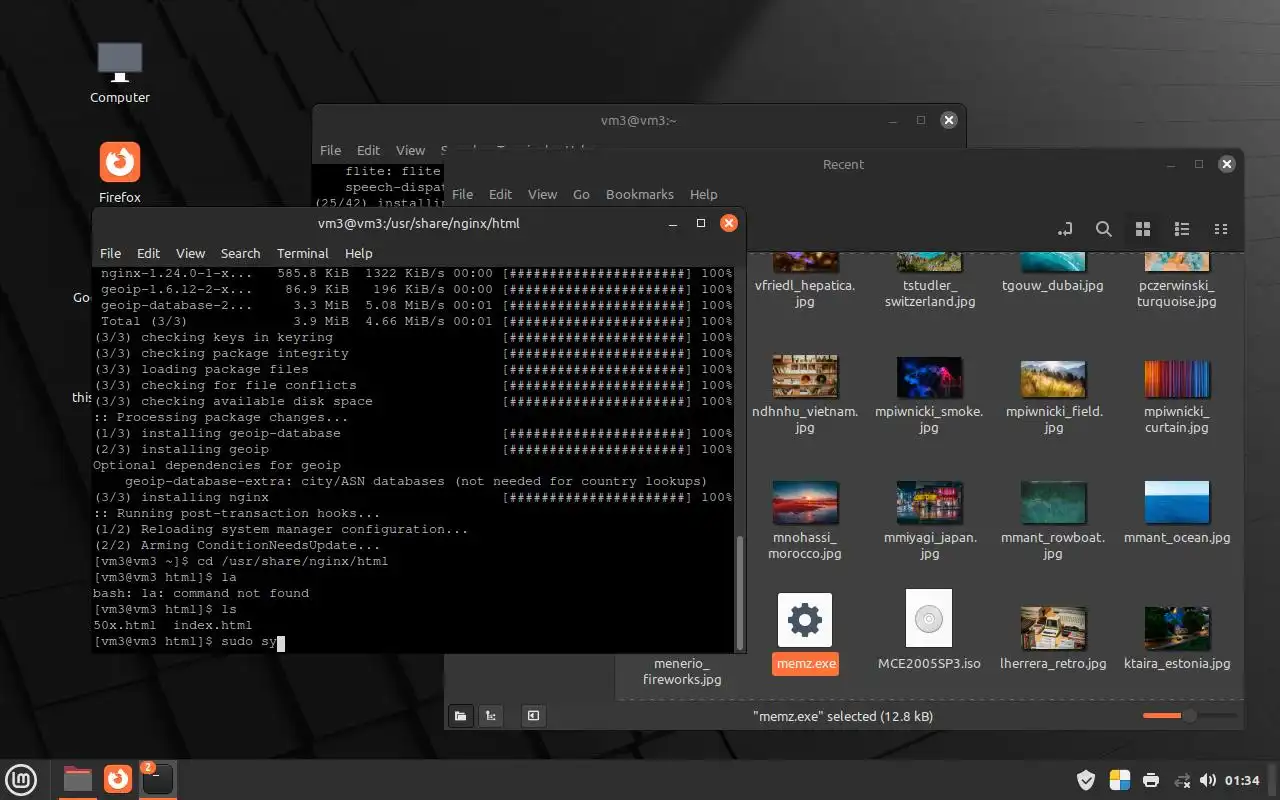The width and height of the screenshot is (1280, 800).
Task: Open the file manager Go menu
Action: coord(581,194)
